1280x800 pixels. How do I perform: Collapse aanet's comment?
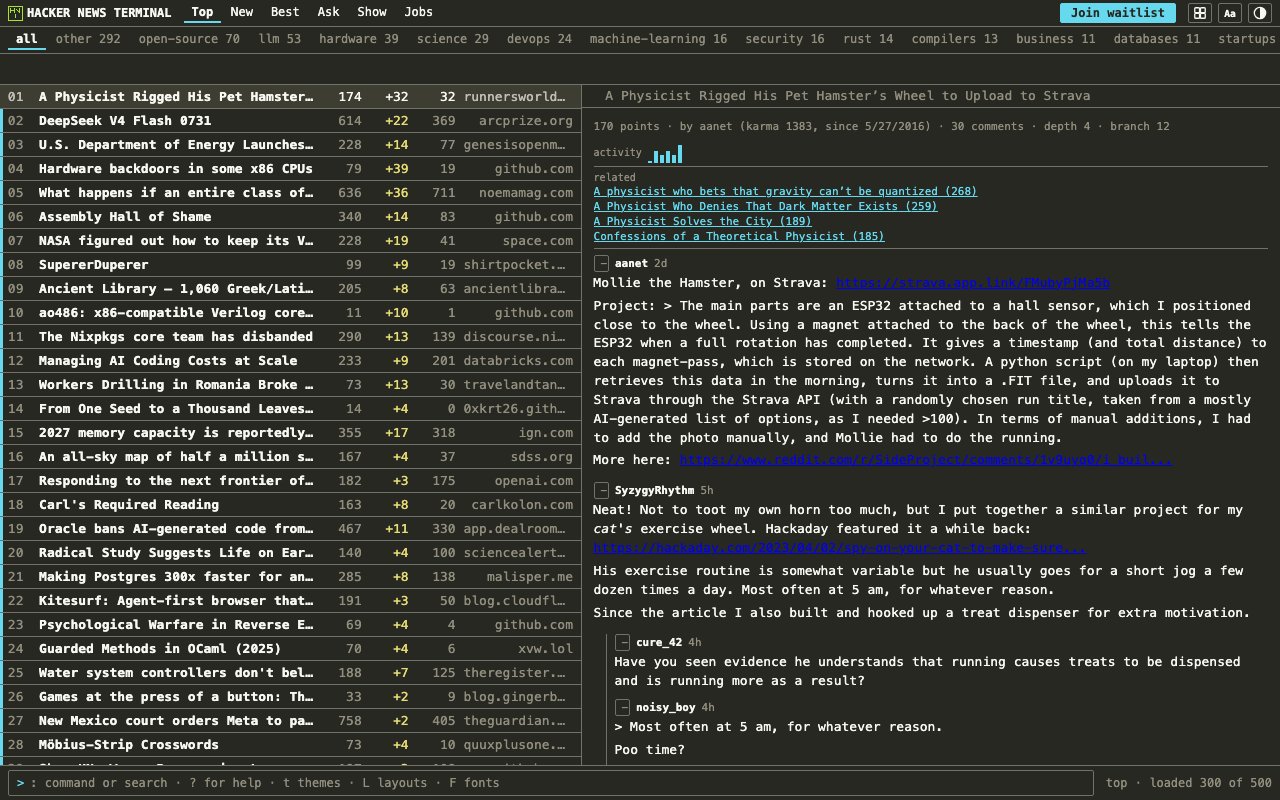(x=602, y=263)
